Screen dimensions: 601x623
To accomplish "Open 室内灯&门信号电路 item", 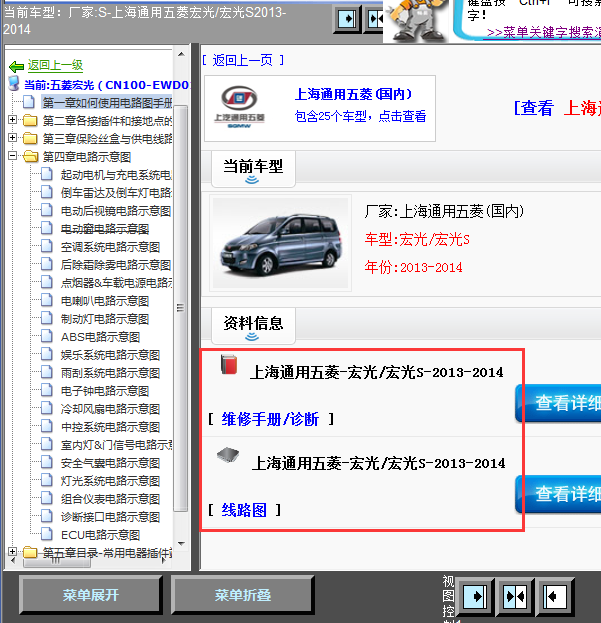I will (116, 445).
